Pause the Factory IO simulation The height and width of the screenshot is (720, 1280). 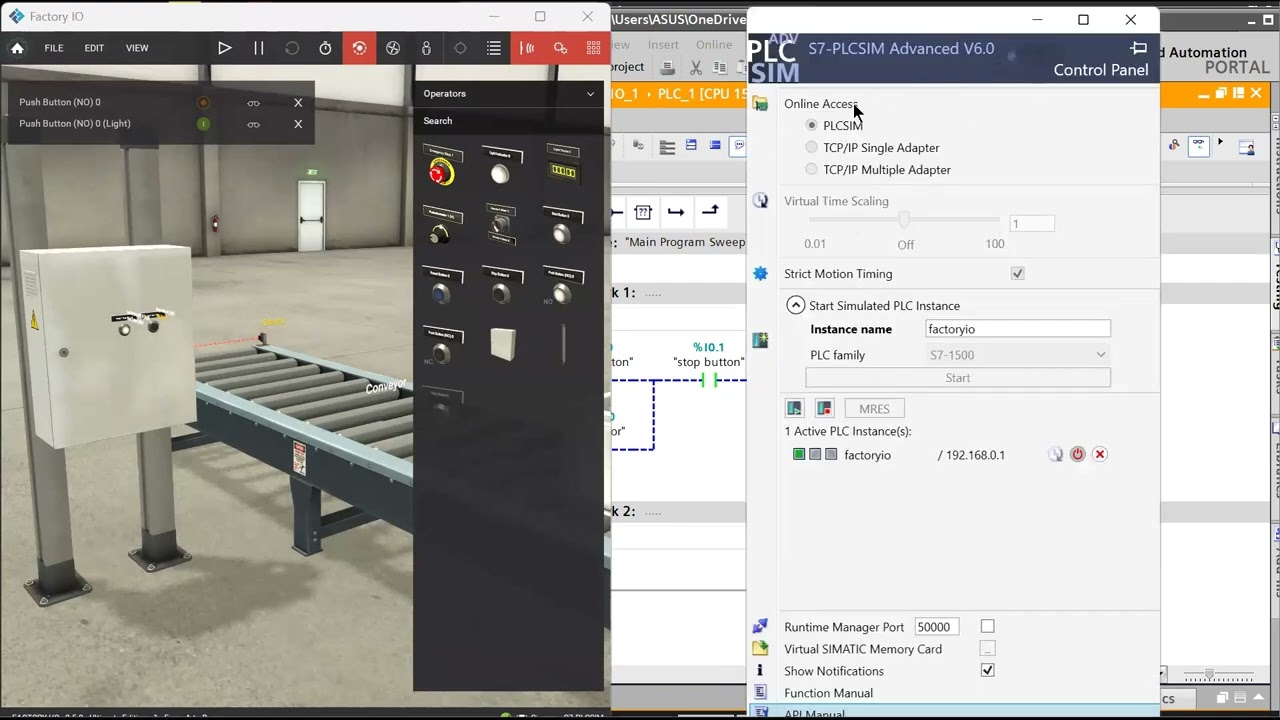tap(259, 48)
